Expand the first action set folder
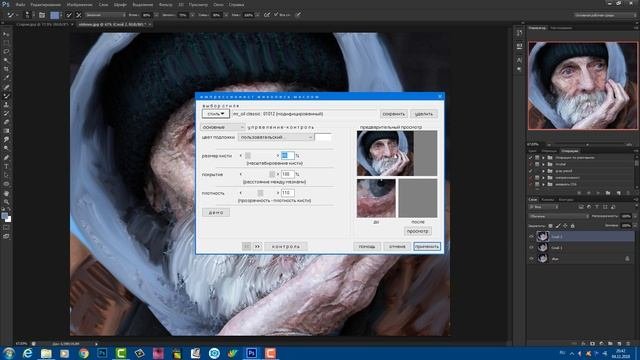The width and height of the screenshot is (640, 360). coord(543,158)
